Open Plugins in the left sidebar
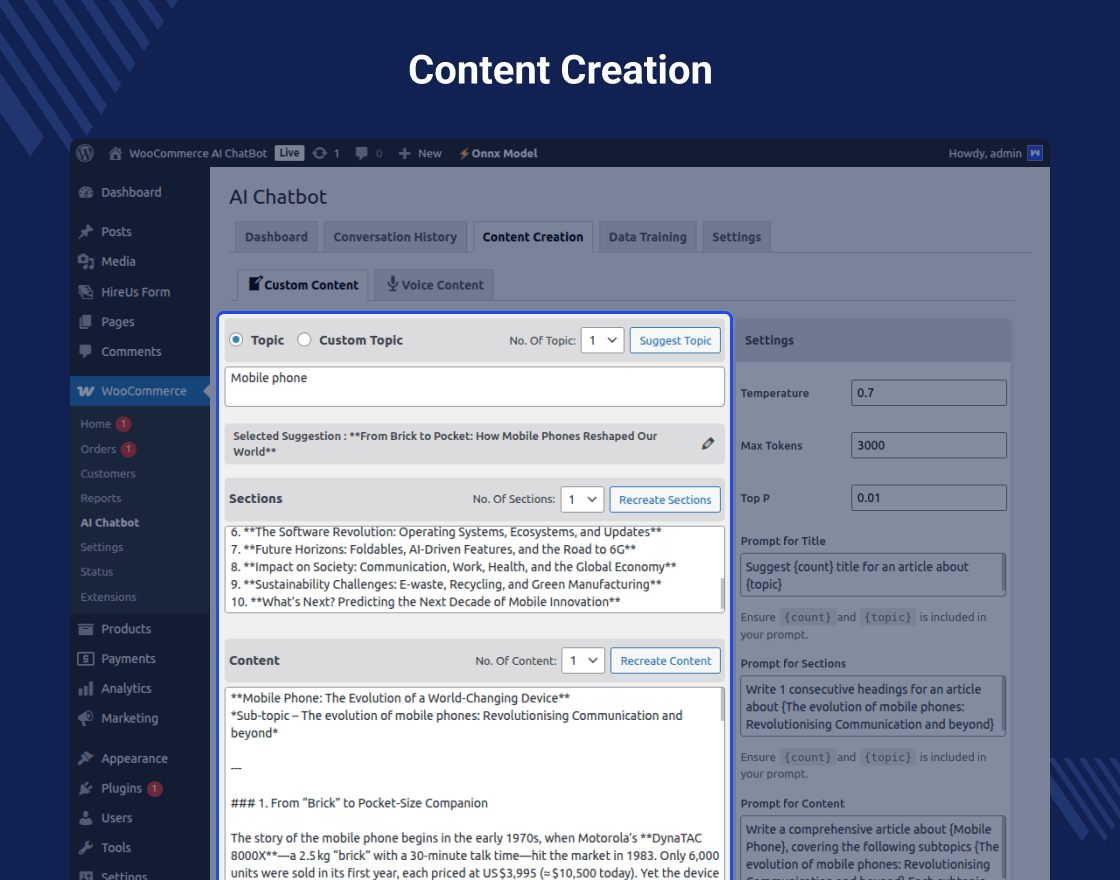 [x=121, y=788]
